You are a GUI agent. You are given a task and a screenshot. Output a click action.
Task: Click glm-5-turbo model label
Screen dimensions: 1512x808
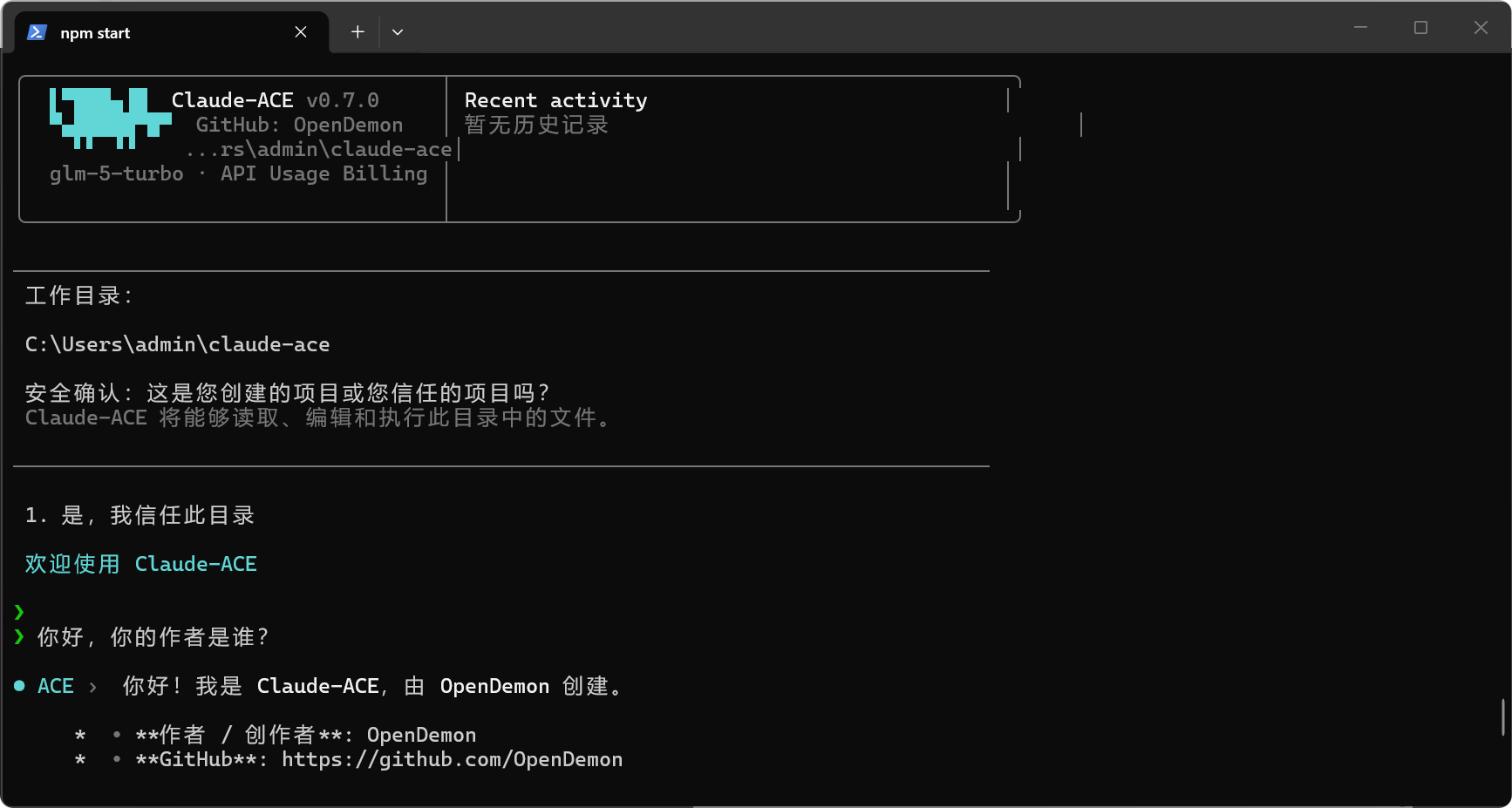pyautogui.click(x=117, y=173)
